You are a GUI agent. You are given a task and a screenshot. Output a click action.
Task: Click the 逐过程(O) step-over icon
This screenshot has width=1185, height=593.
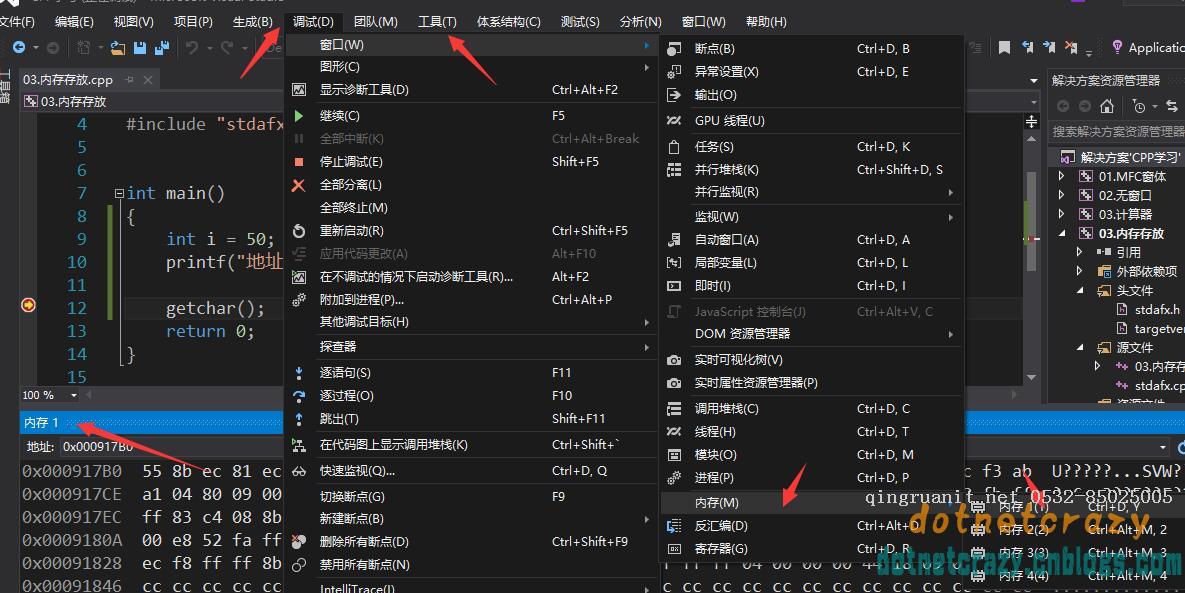click(x=299, y=396)
